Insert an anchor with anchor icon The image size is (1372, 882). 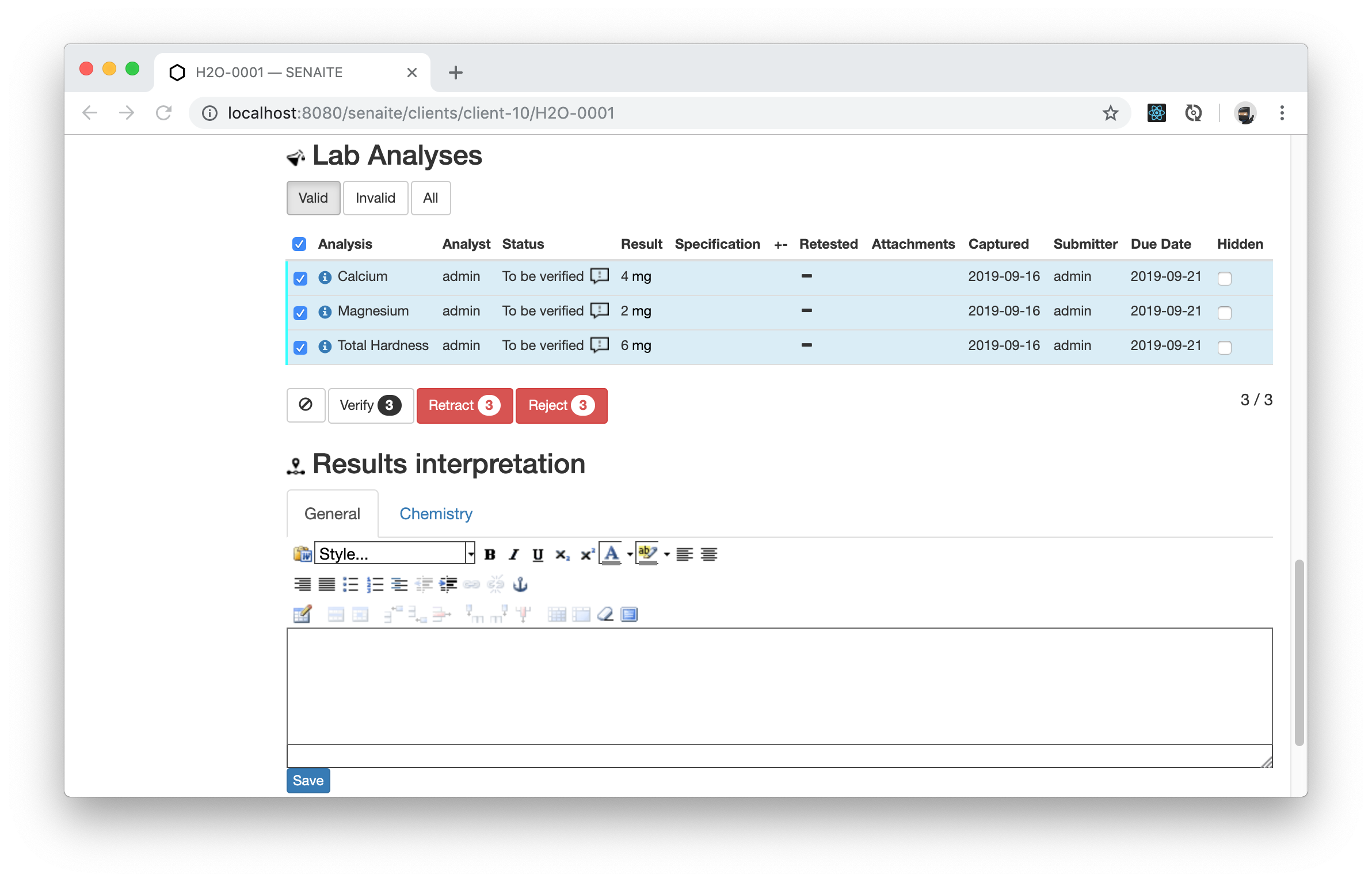pyautogui.click(x=520, y=584)
